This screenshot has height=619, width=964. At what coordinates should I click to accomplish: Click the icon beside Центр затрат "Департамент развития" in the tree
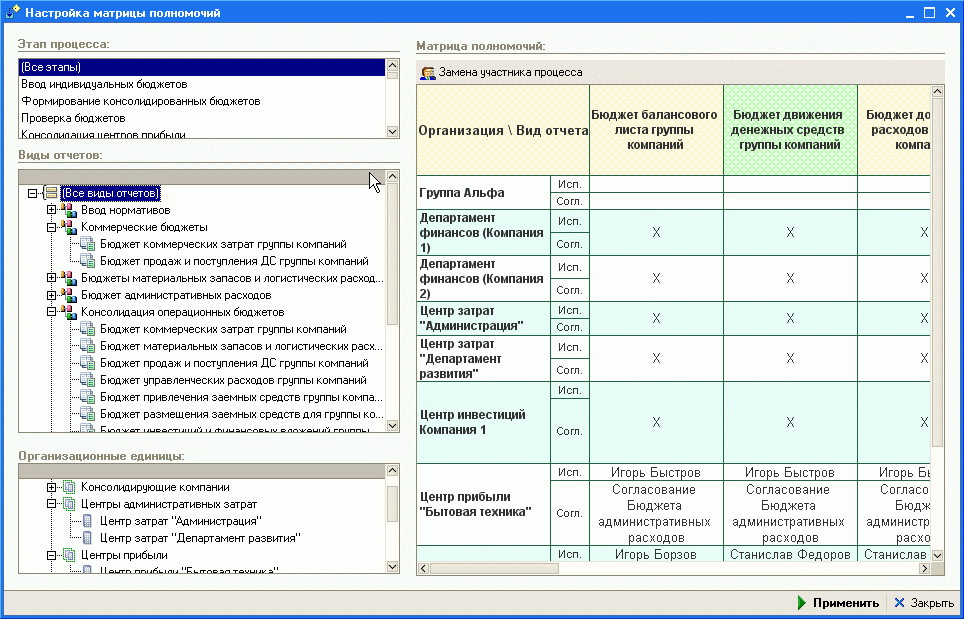point(87,538)
